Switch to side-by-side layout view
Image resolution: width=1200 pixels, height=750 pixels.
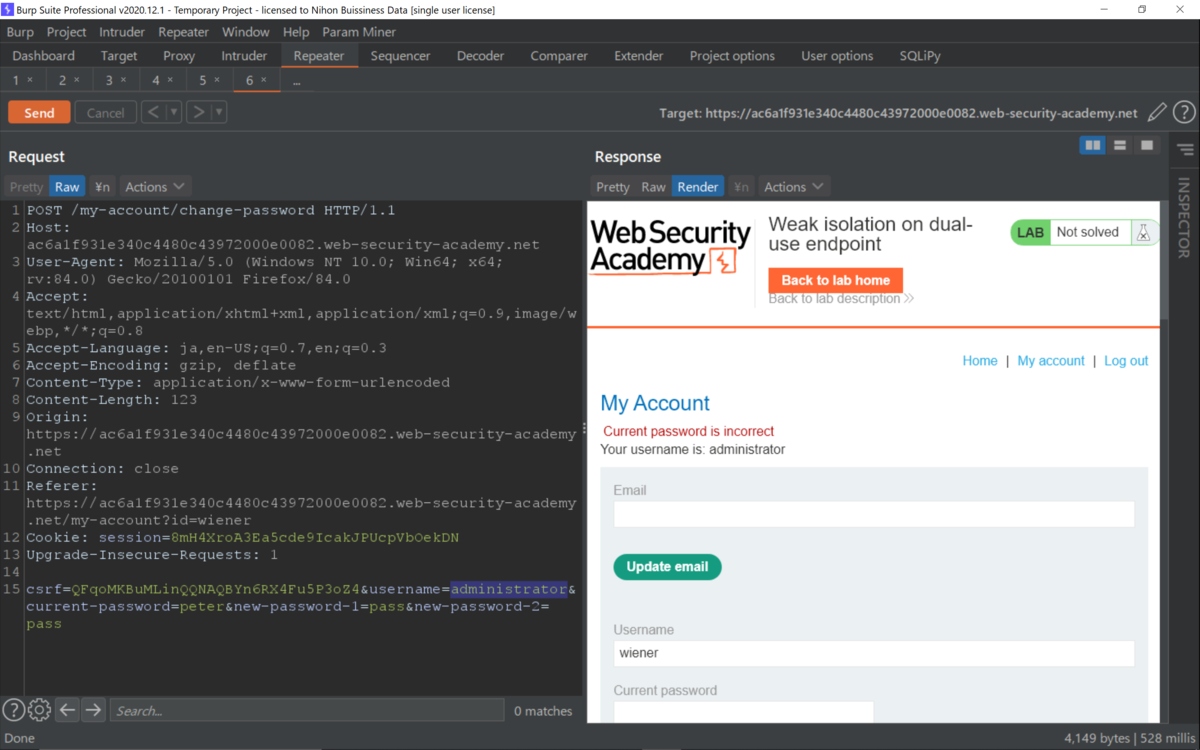click(x=1093, y=146)
